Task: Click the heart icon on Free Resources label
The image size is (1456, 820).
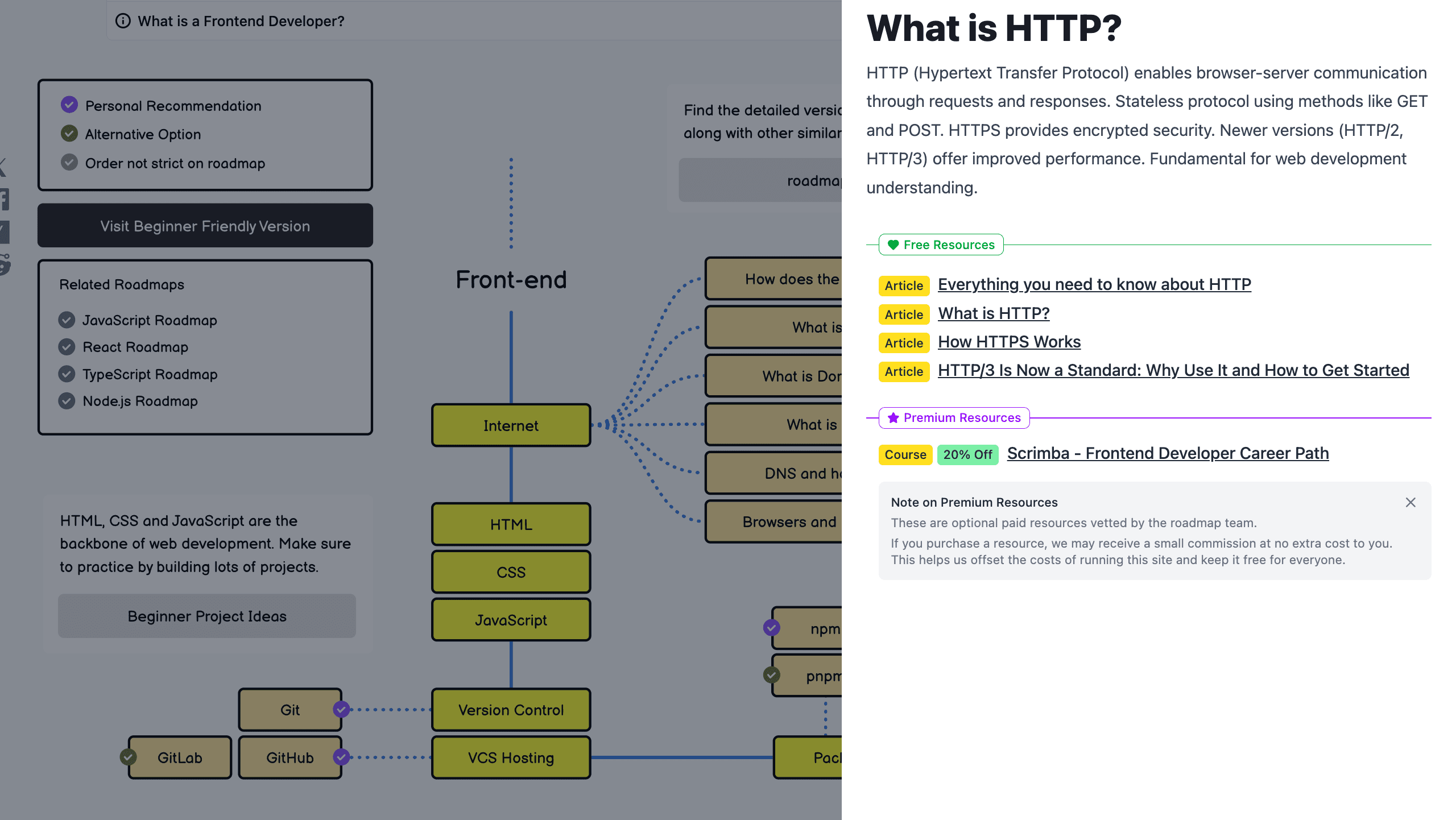Action: (893, 245)
